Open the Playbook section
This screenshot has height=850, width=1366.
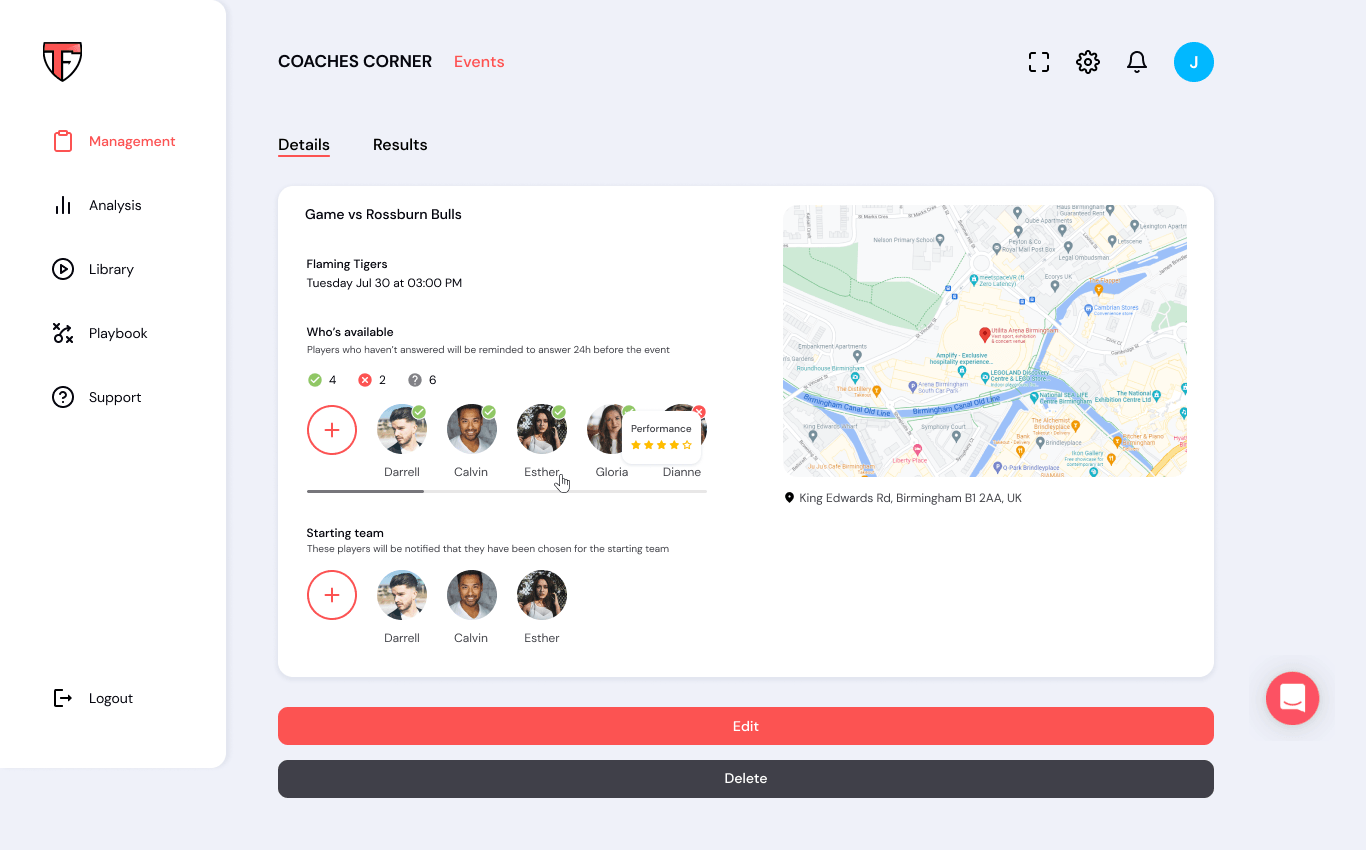(x=118, y=333)
